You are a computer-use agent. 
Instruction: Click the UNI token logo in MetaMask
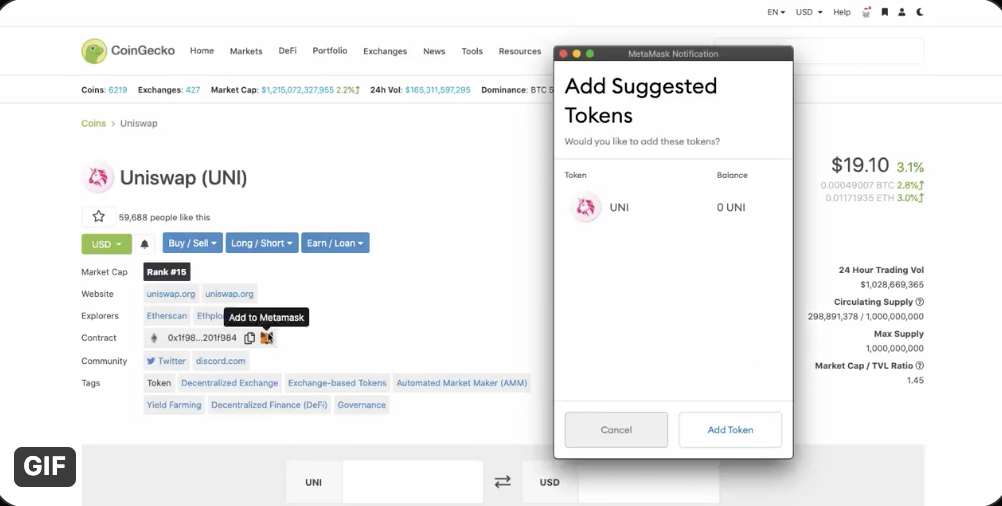click(x=585, y=207)
